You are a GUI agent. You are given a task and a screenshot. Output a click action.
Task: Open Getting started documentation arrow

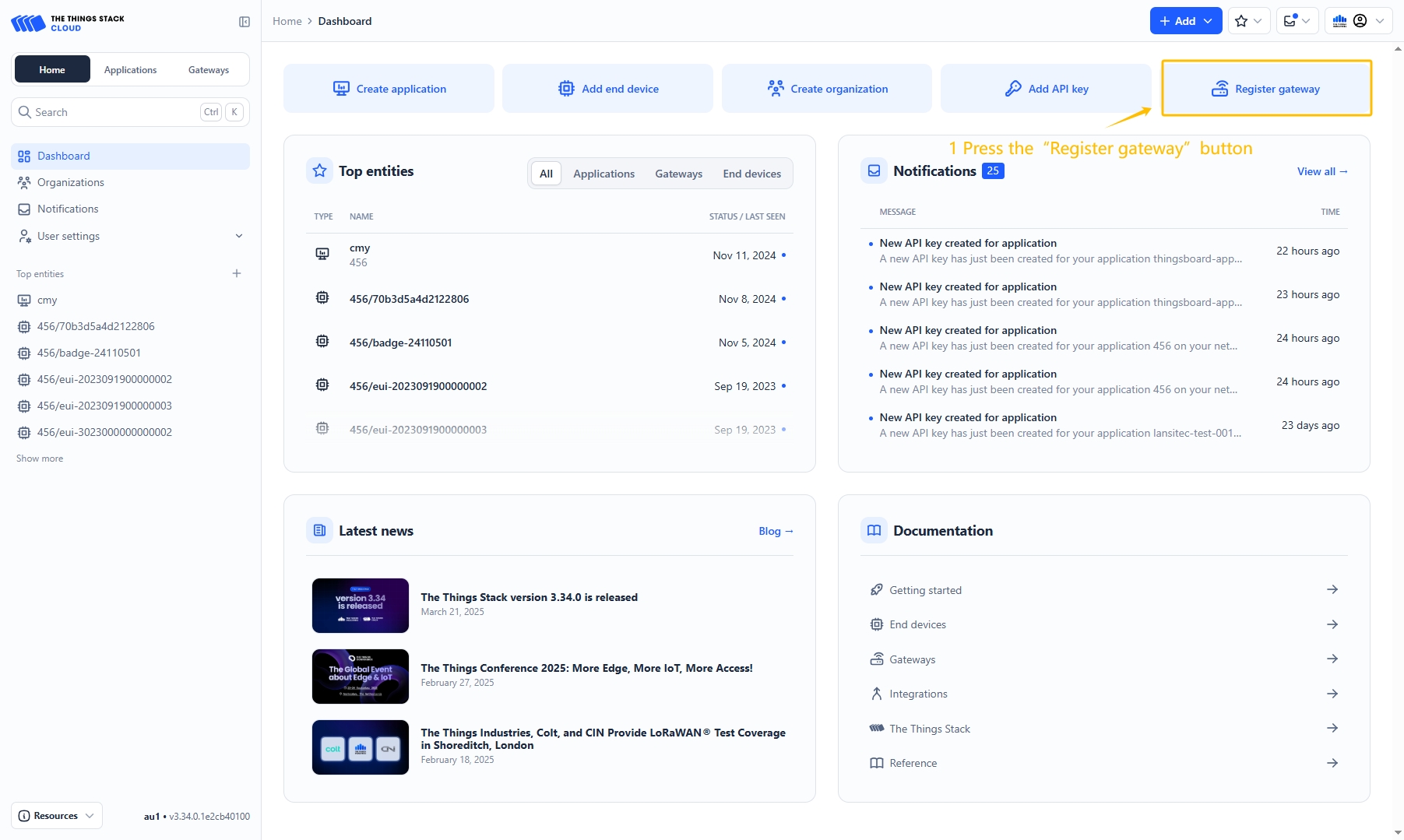[1332, 590]
